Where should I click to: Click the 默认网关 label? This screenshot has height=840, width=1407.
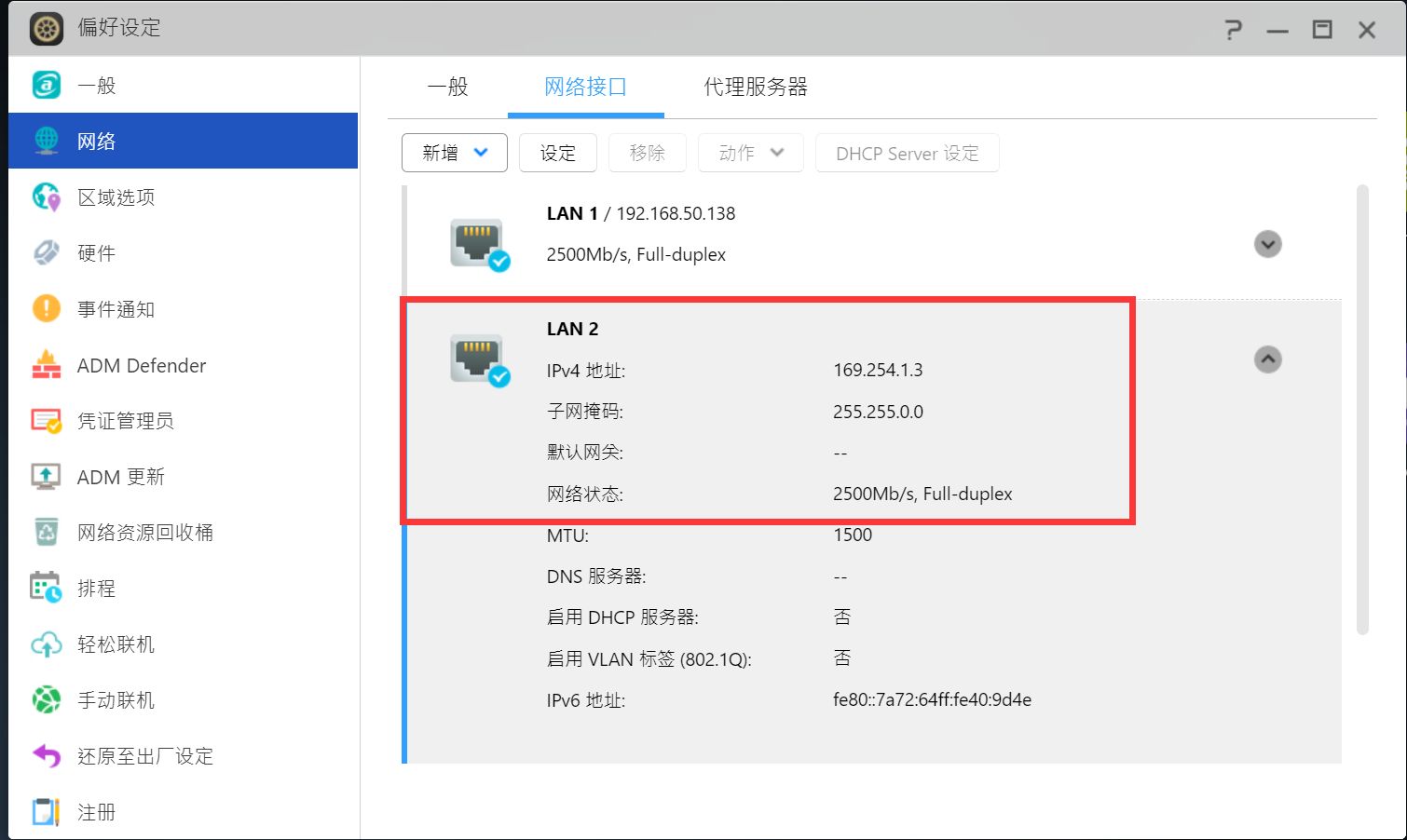pyautogui.click(x=585, y=453)
